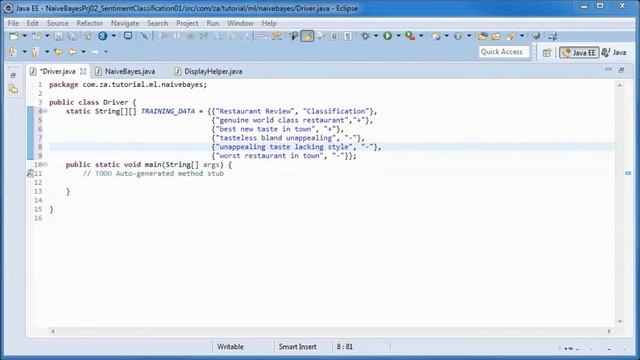Screen dimensions: 640x360
Task: Open the Debug configurations dropdown arrow
Action: [x=376, y=36]
